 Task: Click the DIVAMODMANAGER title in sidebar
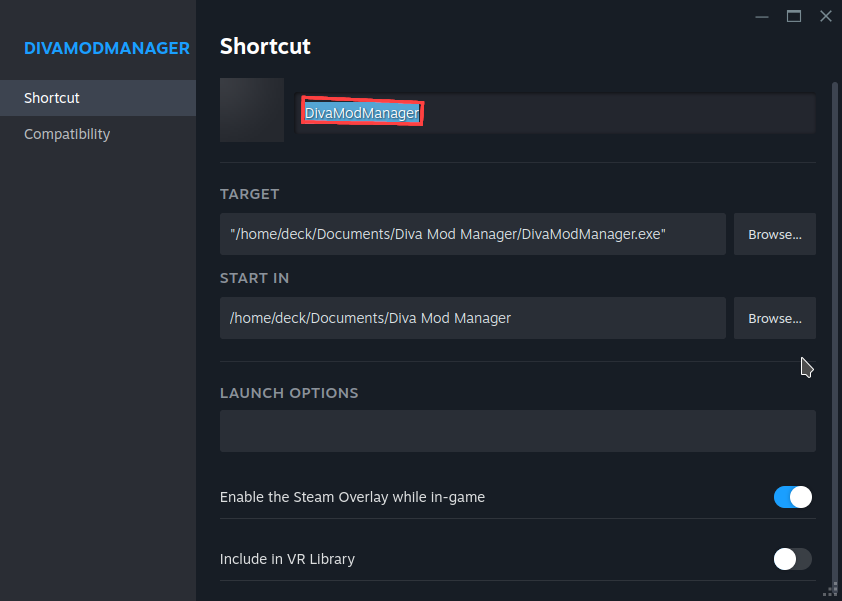pos(107,48)
